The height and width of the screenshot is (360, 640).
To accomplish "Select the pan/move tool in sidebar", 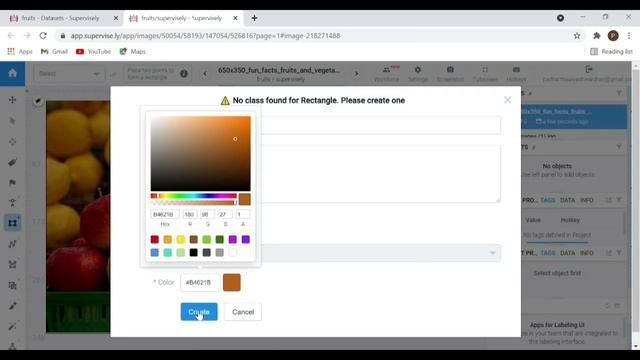I will tap(12, 100).
